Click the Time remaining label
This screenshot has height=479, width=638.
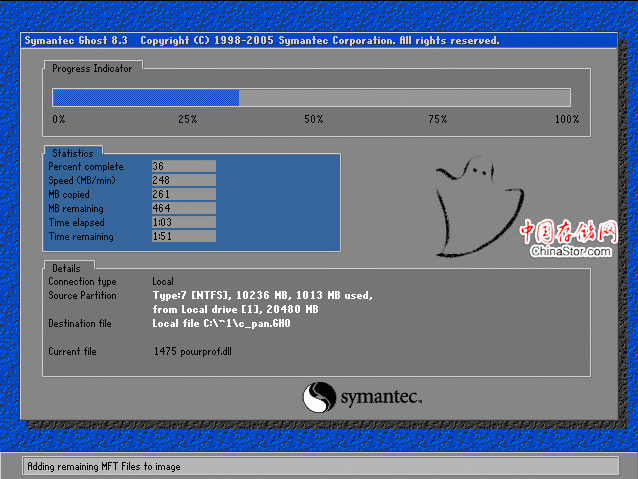pos(81,236)
